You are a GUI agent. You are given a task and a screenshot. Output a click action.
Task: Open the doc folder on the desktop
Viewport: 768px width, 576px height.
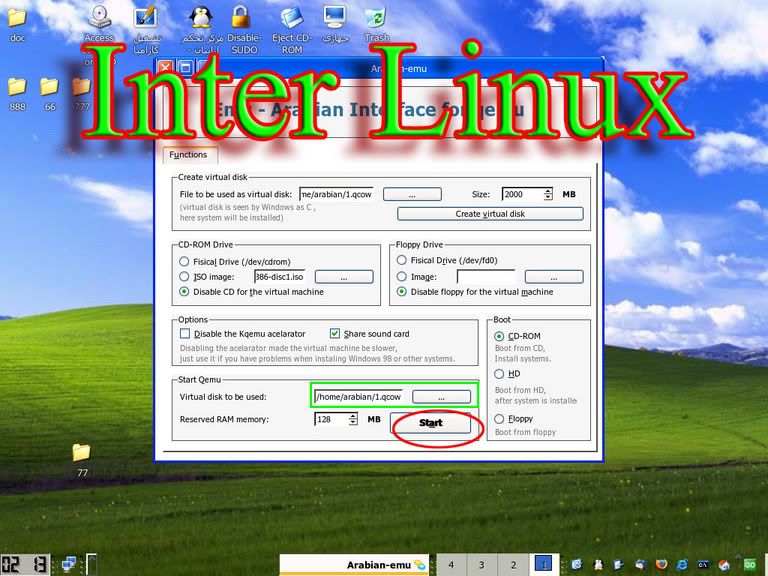tap(17, 18)
